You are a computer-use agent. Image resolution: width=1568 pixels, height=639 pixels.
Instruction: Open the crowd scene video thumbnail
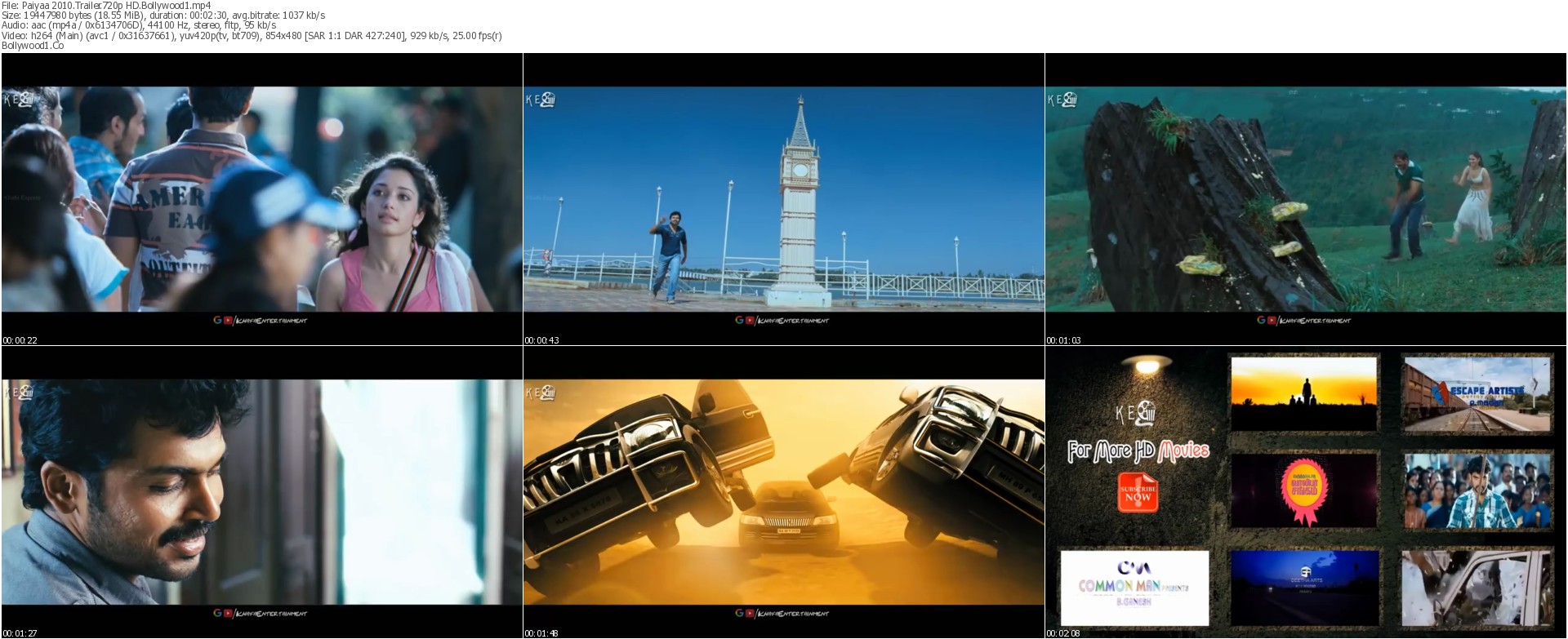(1477, 490)
